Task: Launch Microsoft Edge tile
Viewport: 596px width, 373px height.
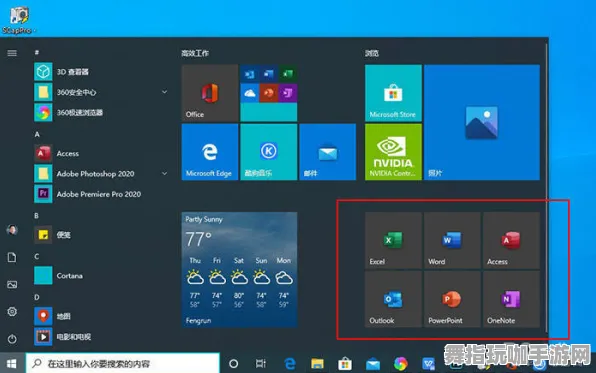Action: pyautogui.click(x=210, y=152)
